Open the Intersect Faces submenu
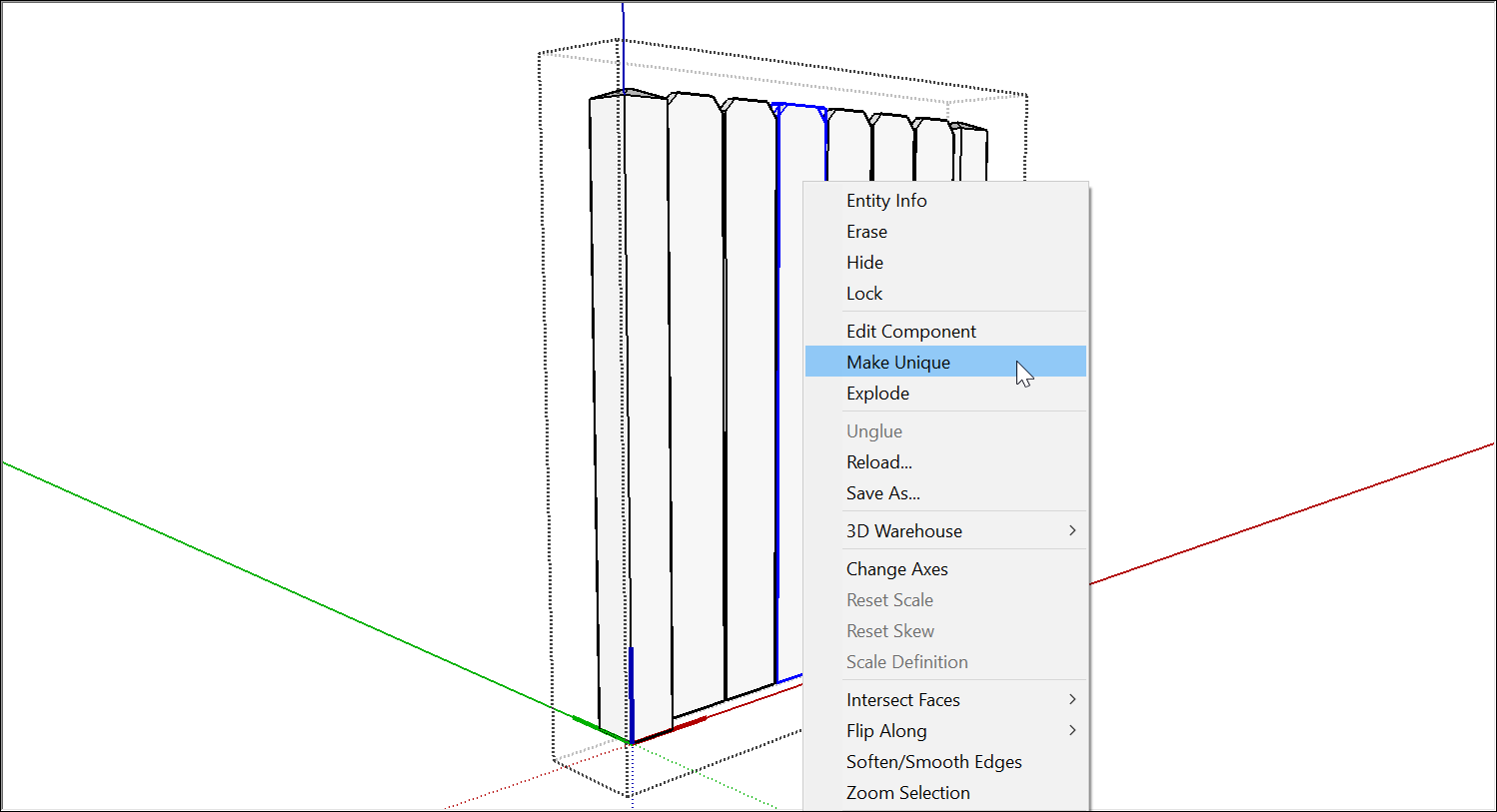 pyautogui.click(x=902, y=699)
